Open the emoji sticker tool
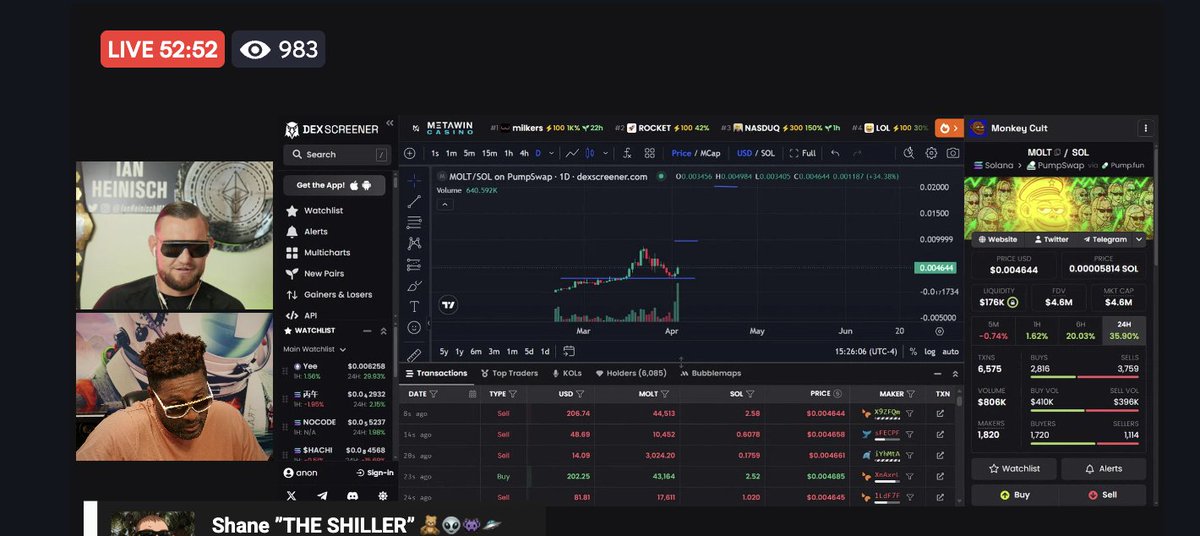Viewport: 1200px width, 536px height. (x=415, y=328)
